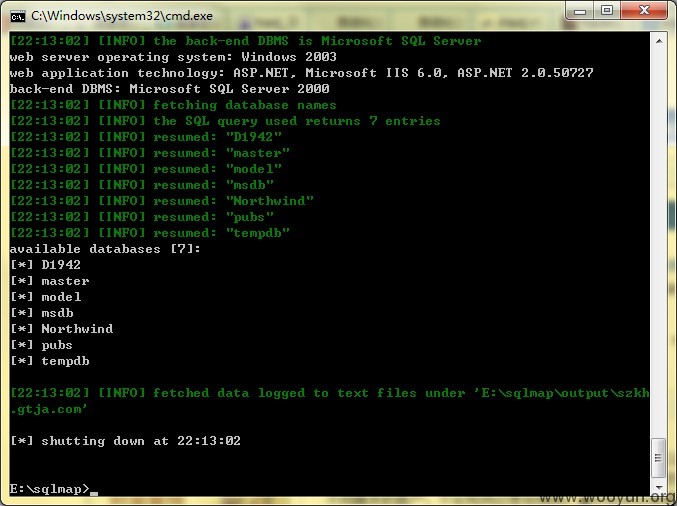The height and width of the screenshot is (506, 677).
Task: Open the cmd.exe system menu icon
Action: [18, 16]
